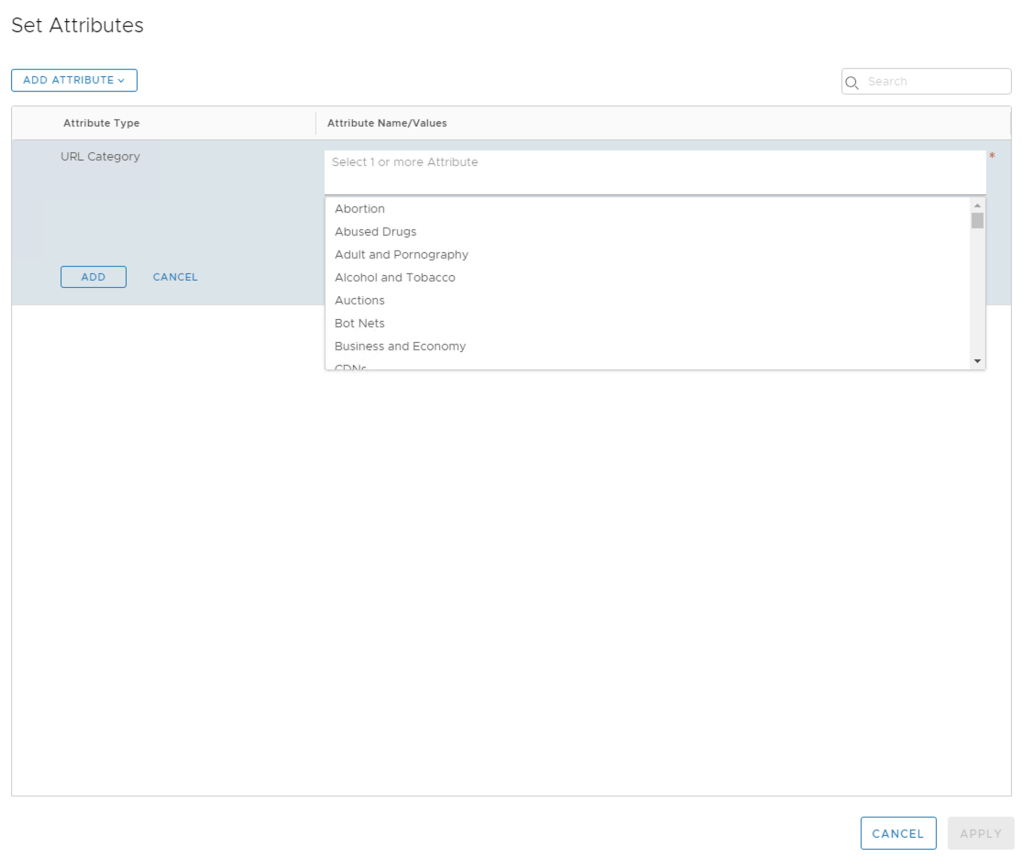The width and height of the screenshot is (1023, 859).
Task: Click the Select 1 or more Attribute field
Action: (x=654, y=171)
